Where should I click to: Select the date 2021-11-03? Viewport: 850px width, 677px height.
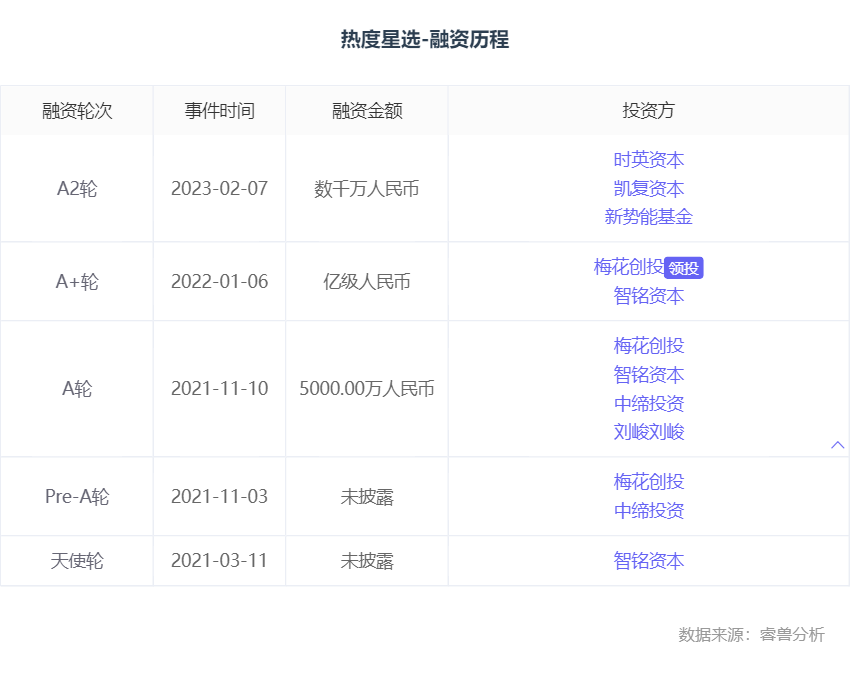click(220, 497)
